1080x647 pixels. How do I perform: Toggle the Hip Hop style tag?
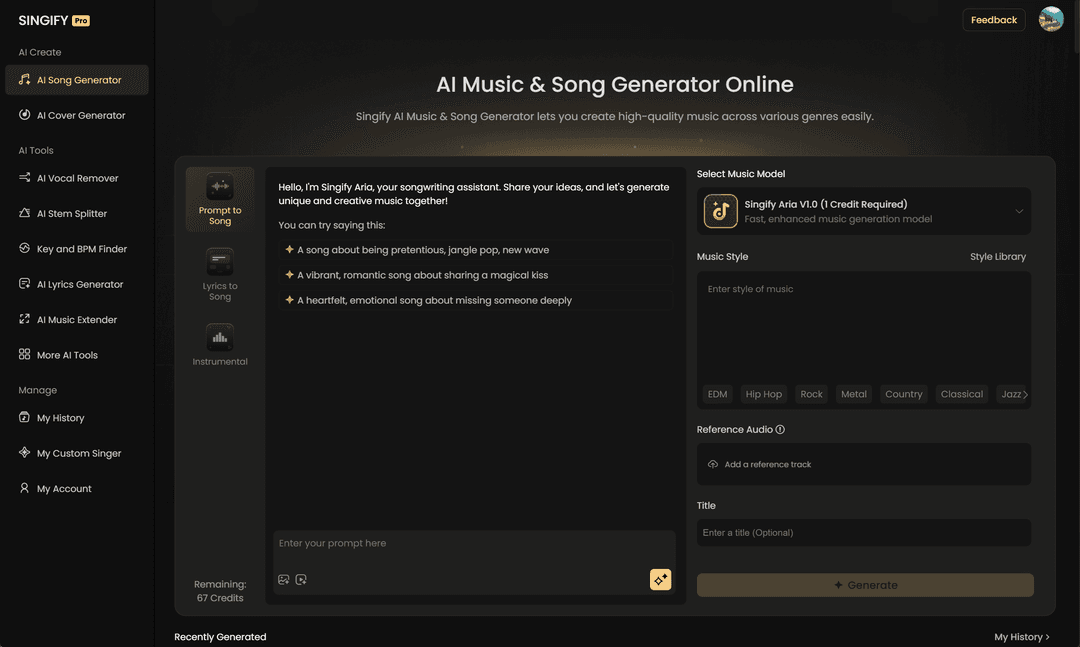pos(763,393)
